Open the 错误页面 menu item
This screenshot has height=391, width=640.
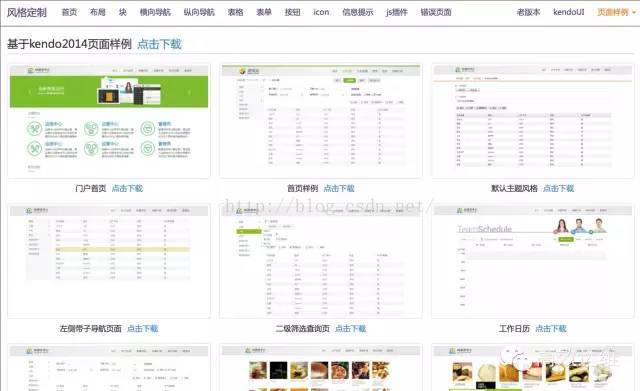click(436, 12)
